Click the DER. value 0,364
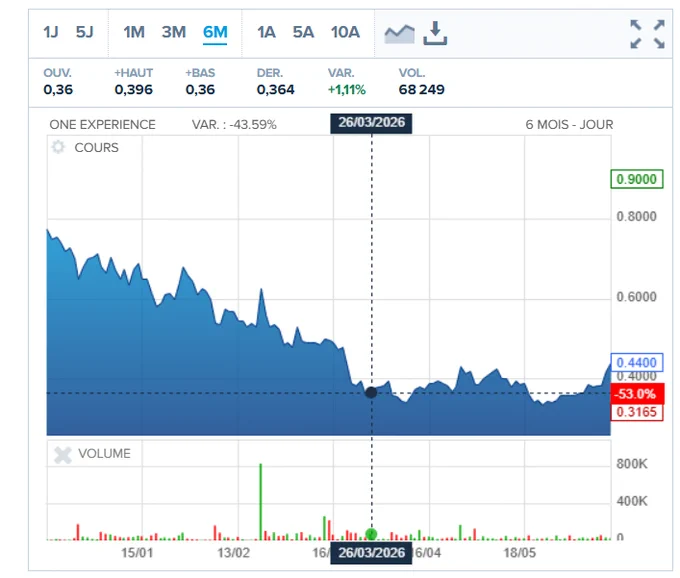The image size is (680, 578). point(275,90)
